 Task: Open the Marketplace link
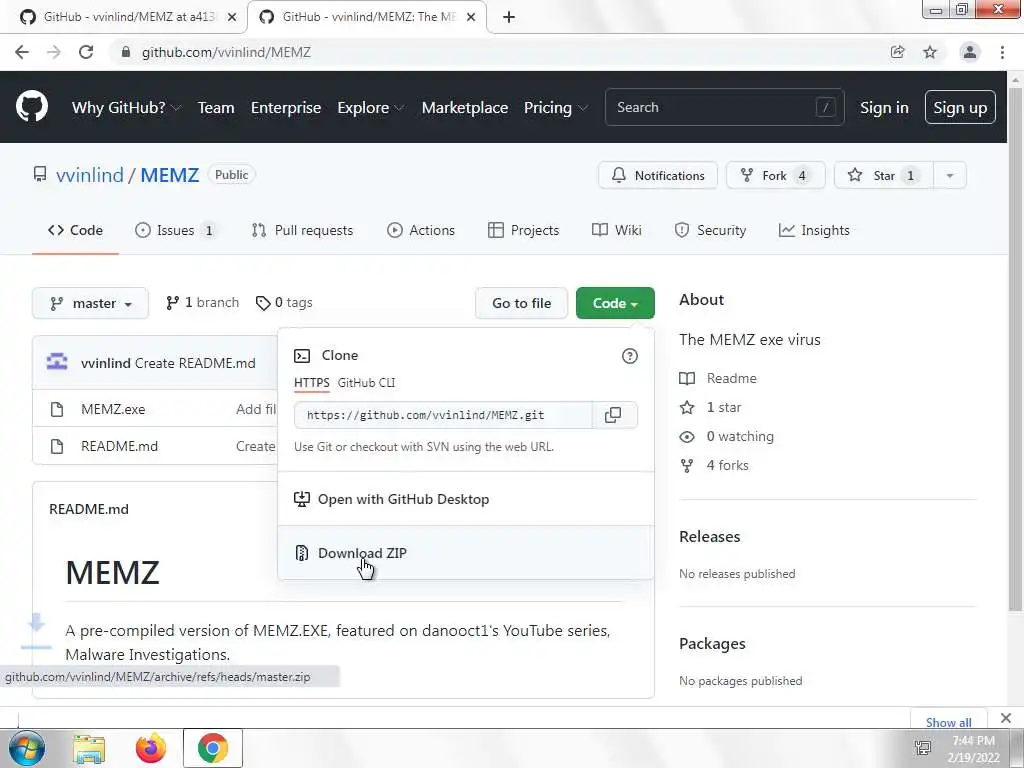464,108
